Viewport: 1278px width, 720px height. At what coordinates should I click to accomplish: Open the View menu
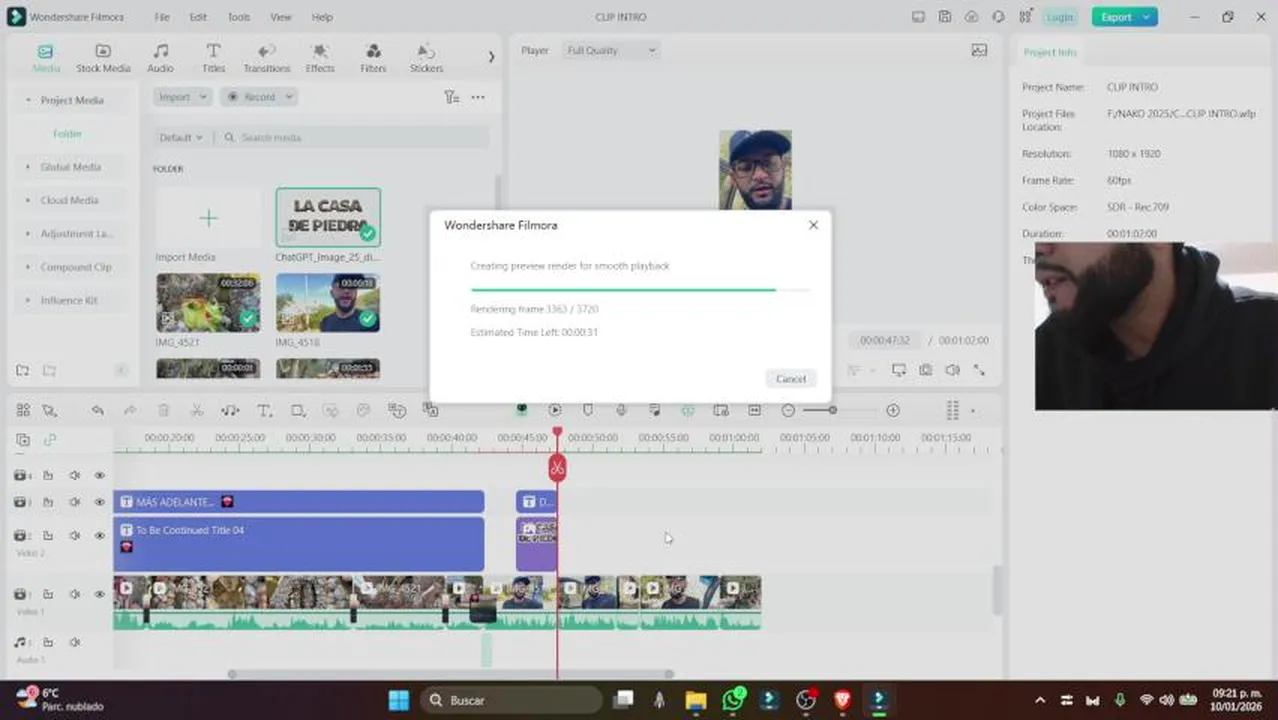tap(281, 17)
